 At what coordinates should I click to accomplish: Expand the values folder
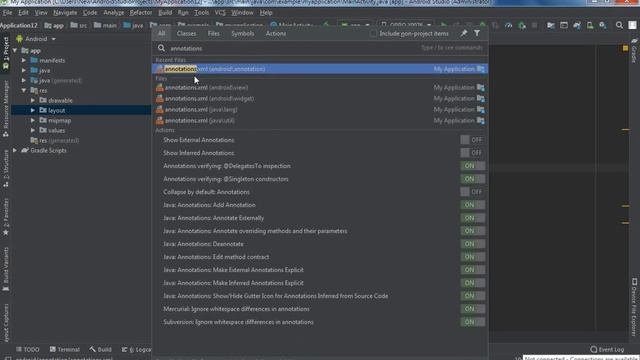[x=33, y=130]
